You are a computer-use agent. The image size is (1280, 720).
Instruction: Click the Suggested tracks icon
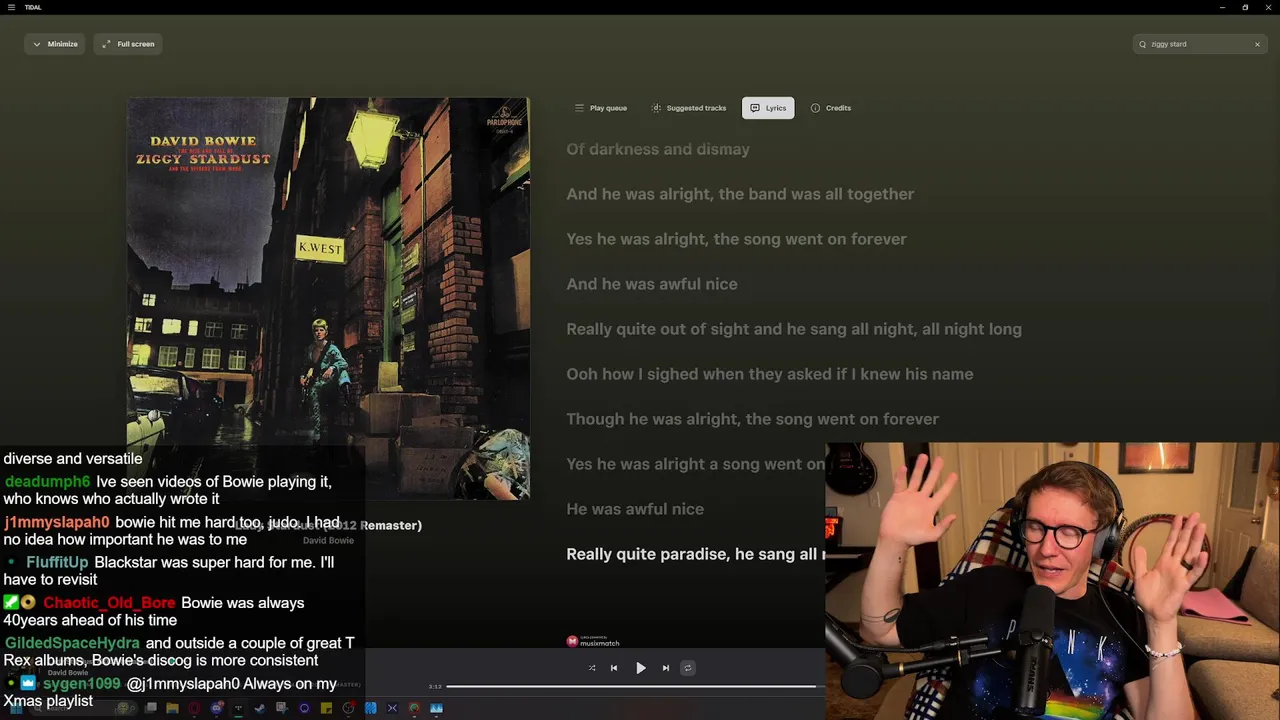[656, 108]
